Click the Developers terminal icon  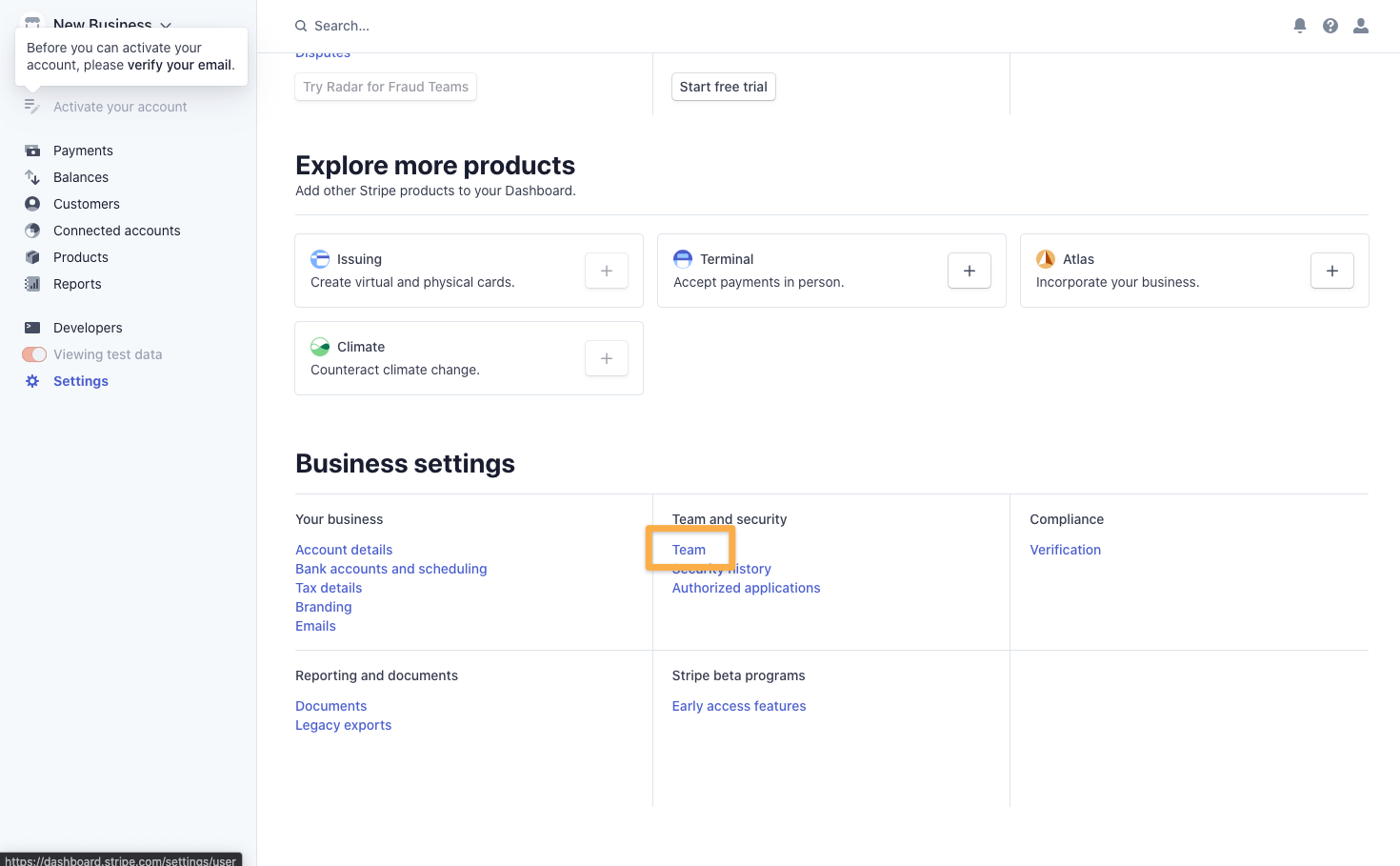32,328
